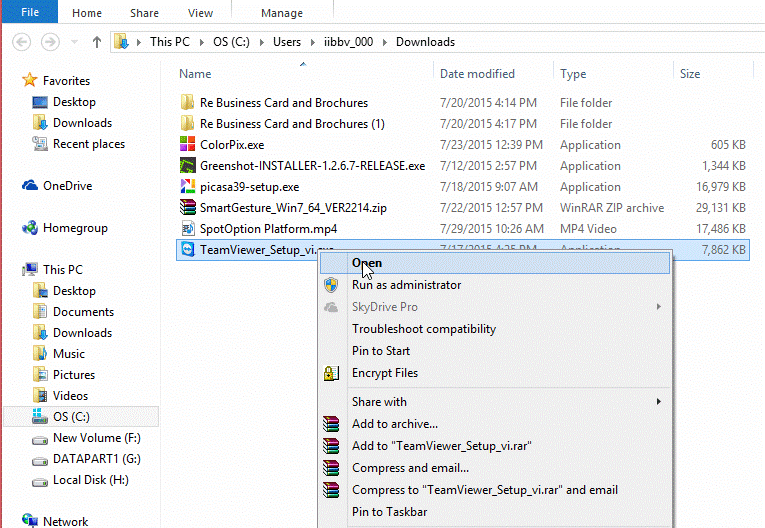The height and width of the screenshot is (528, 765).
Task: Select Troubleshoot compatibility menu entry
Action: 423,329
